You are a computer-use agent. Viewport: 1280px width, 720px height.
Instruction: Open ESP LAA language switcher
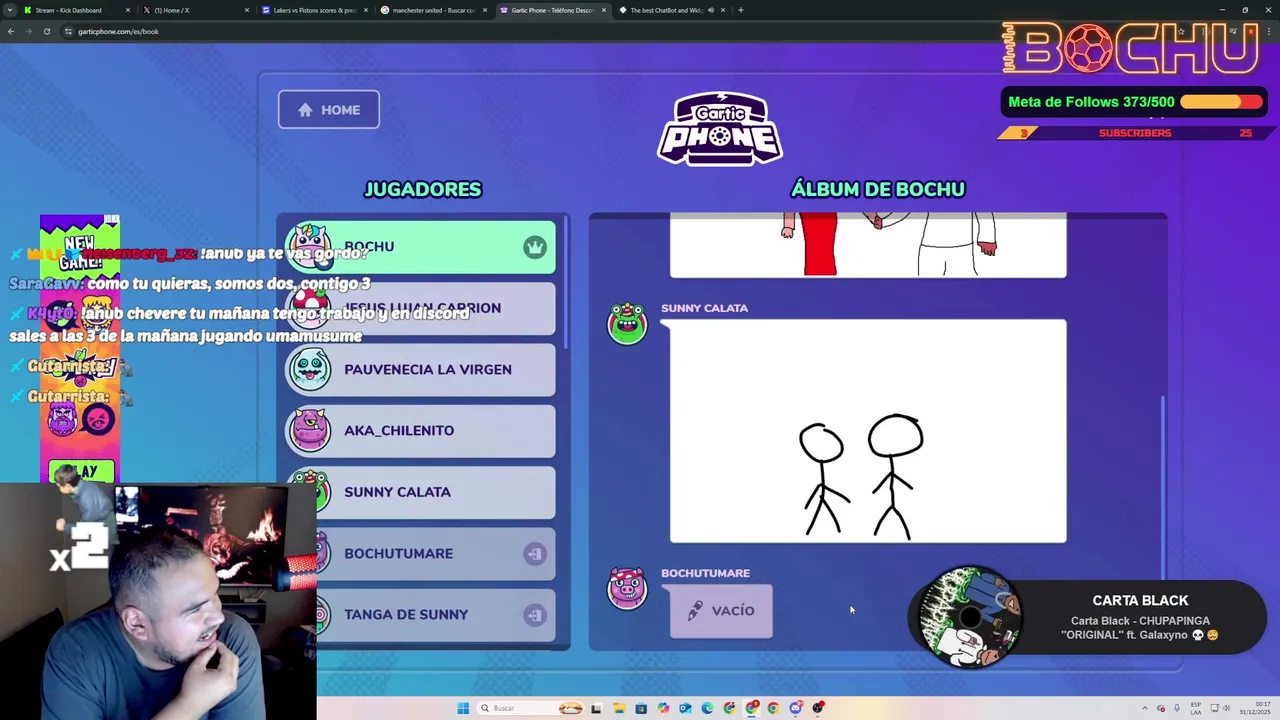(x=1196, y=708)
